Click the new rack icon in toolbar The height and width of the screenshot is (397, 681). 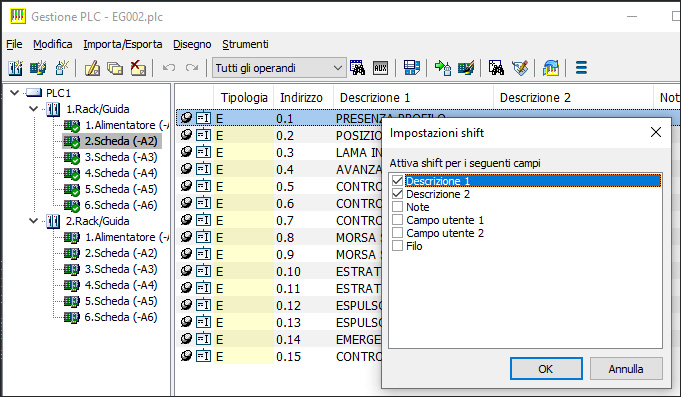15,68
